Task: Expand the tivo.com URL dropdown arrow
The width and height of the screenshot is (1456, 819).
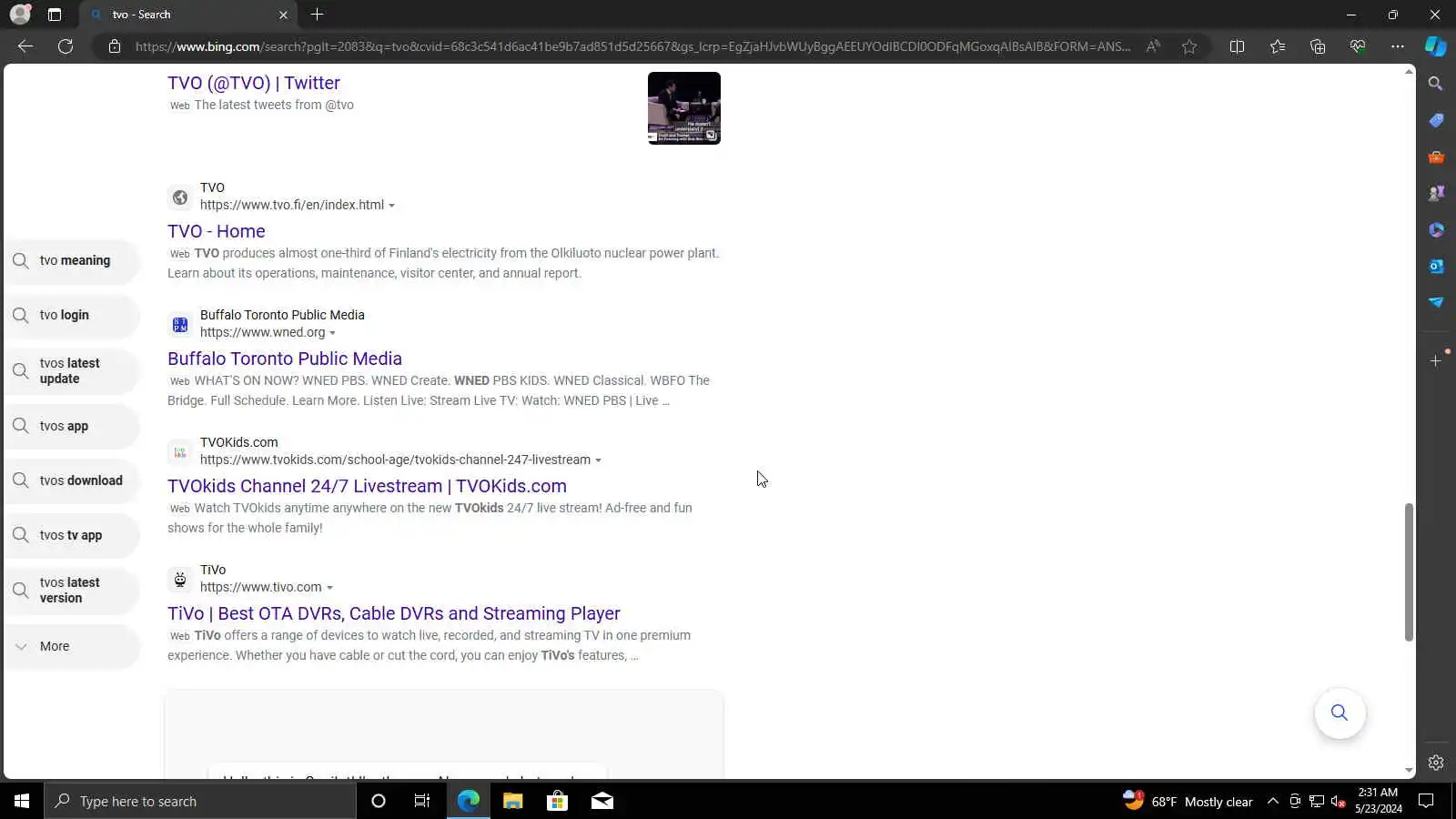Action: [329, 588]
